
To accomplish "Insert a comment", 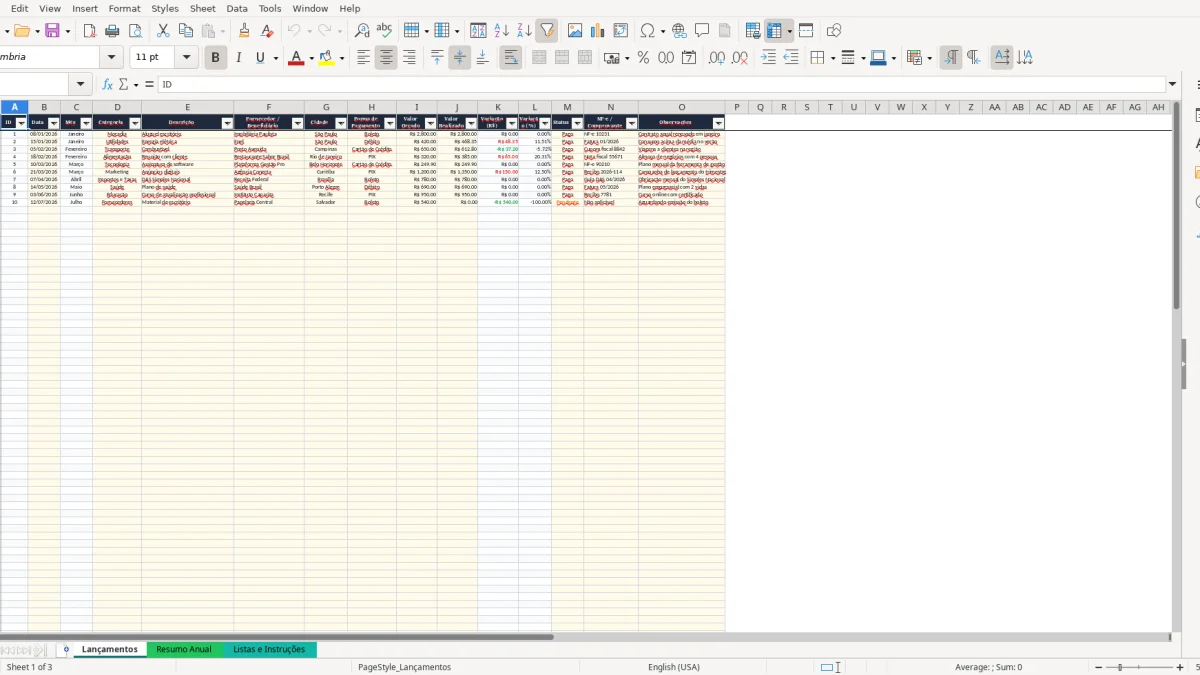I will coord(702,31).
